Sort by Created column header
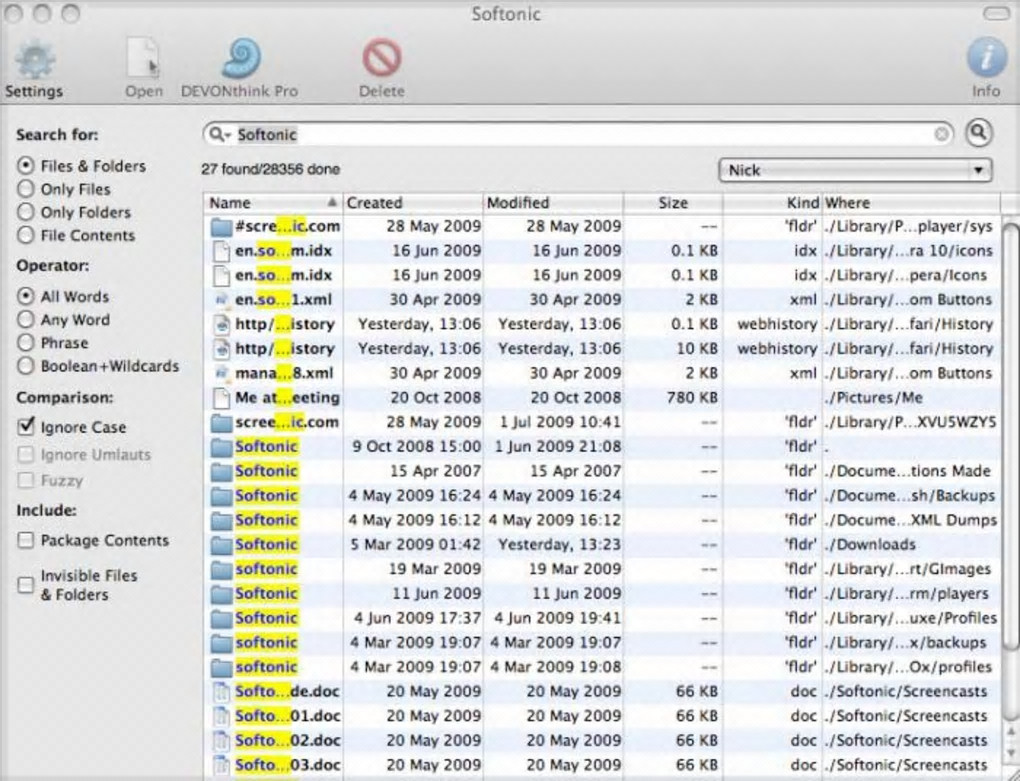 (x=413, y=203)
